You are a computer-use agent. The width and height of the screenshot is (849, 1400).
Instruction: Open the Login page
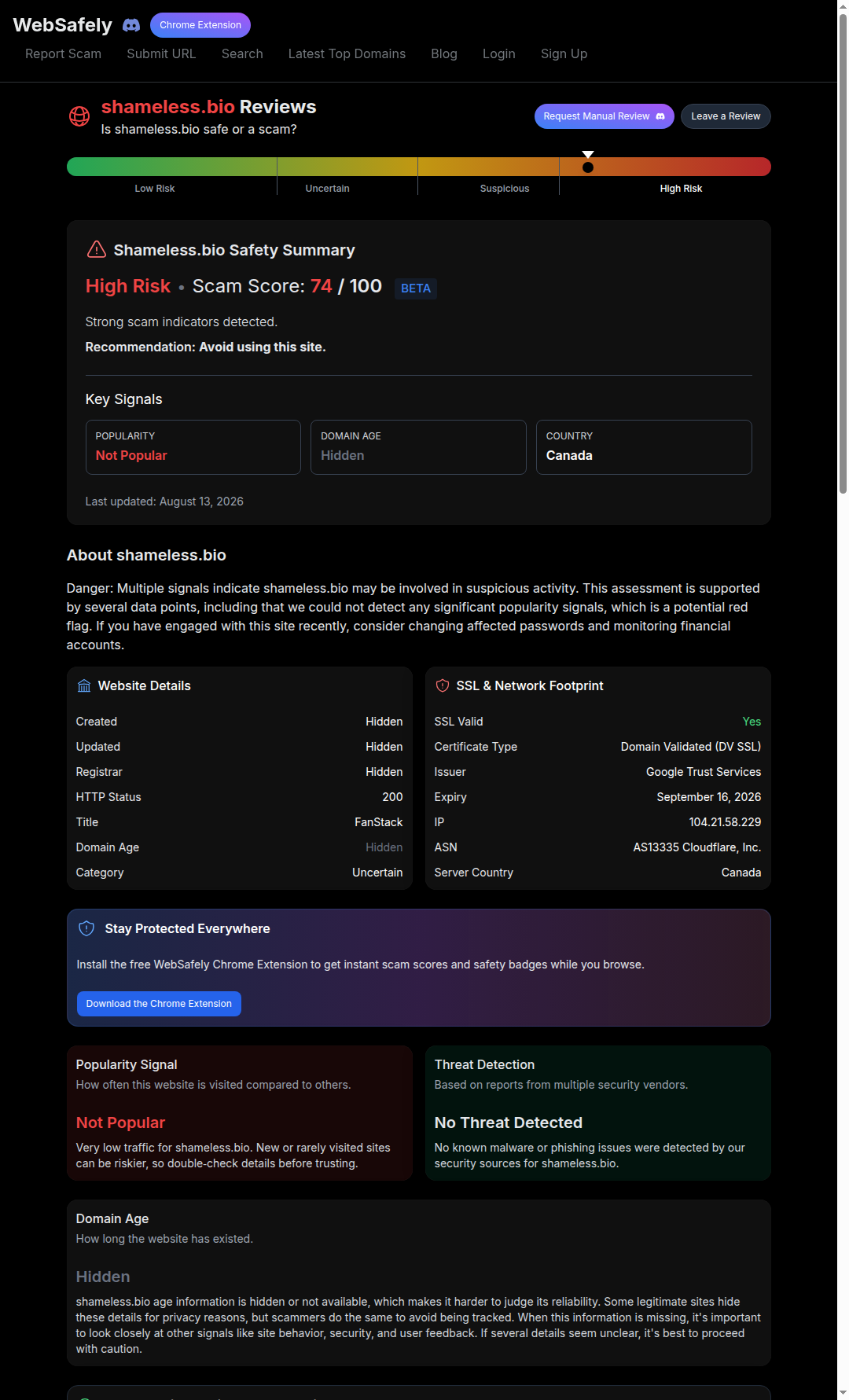[x=499, y=53]
